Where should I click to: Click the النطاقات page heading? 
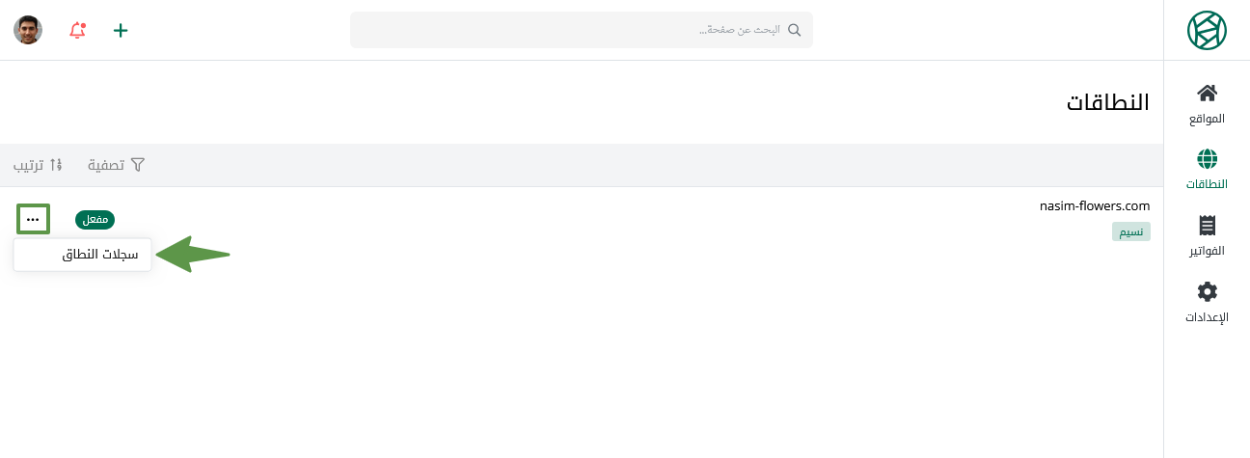[x=1107, y=102]
